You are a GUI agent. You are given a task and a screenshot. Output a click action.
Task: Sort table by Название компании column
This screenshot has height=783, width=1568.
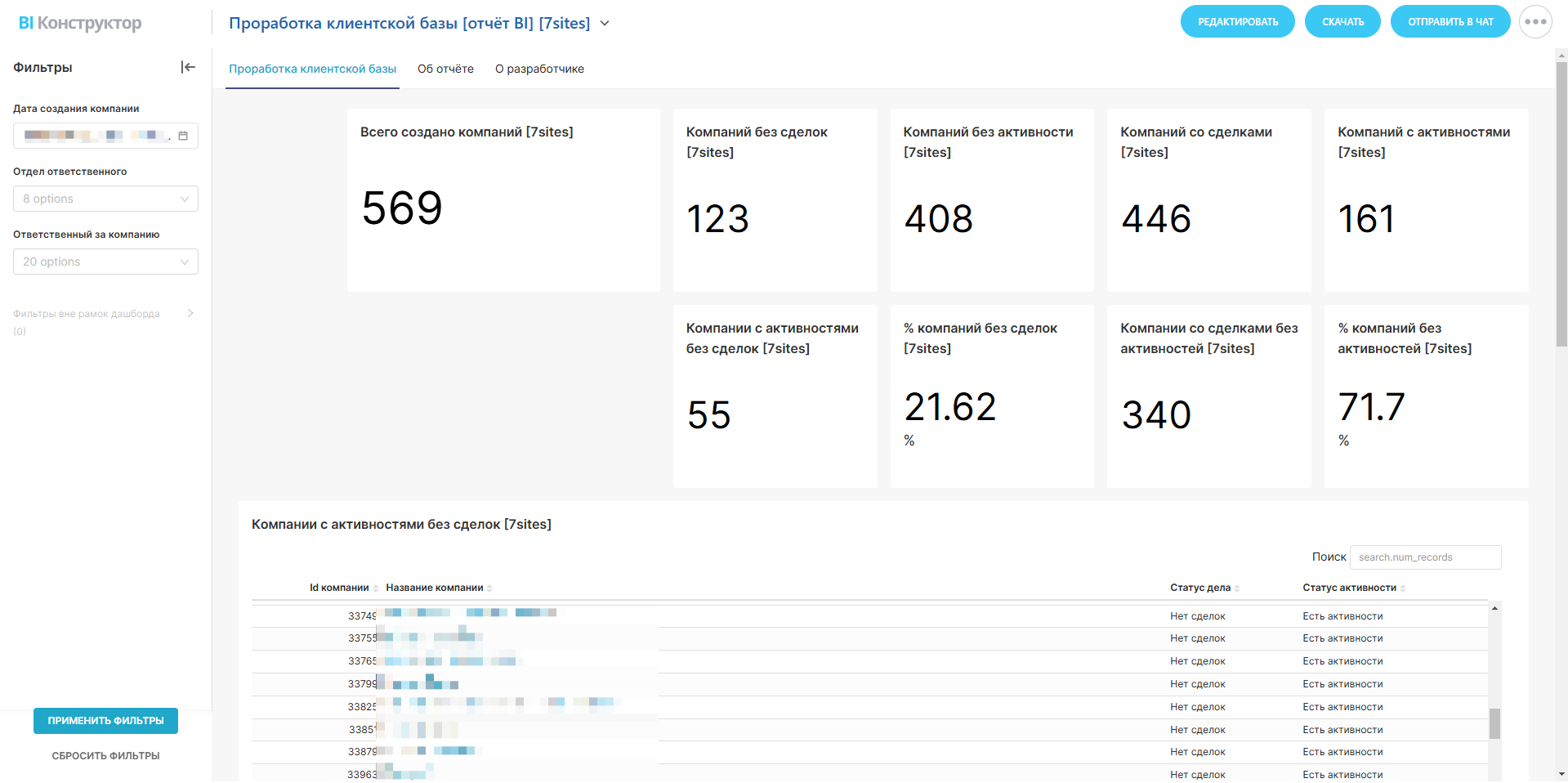click(x=435, y=588)
